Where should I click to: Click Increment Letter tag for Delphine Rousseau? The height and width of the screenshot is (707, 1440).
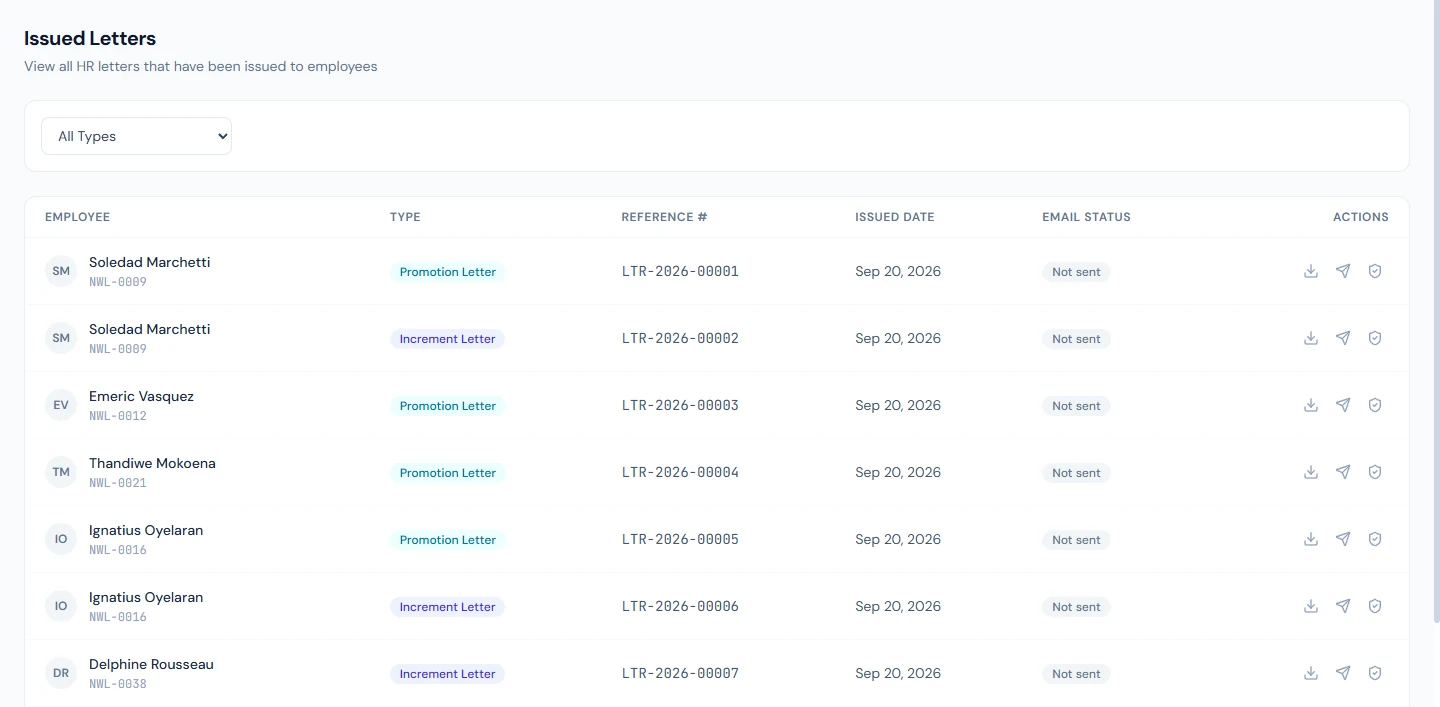(448, 674)
